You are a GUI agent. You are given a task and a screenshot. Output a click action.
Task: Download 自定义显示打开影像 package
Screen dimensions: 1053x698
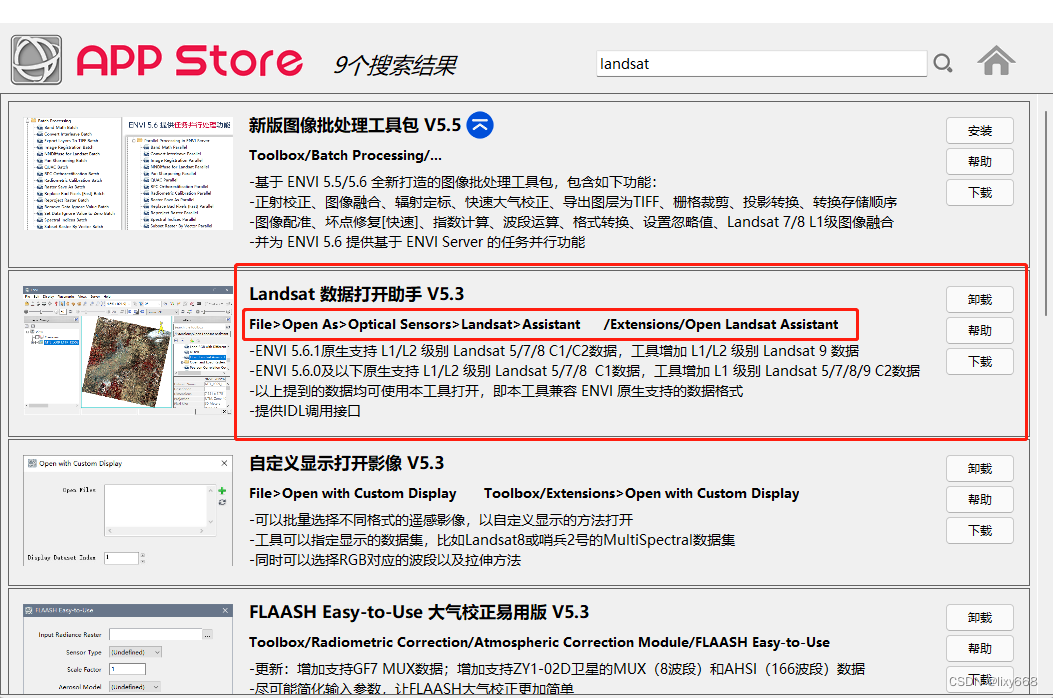(x=980, y=531)
